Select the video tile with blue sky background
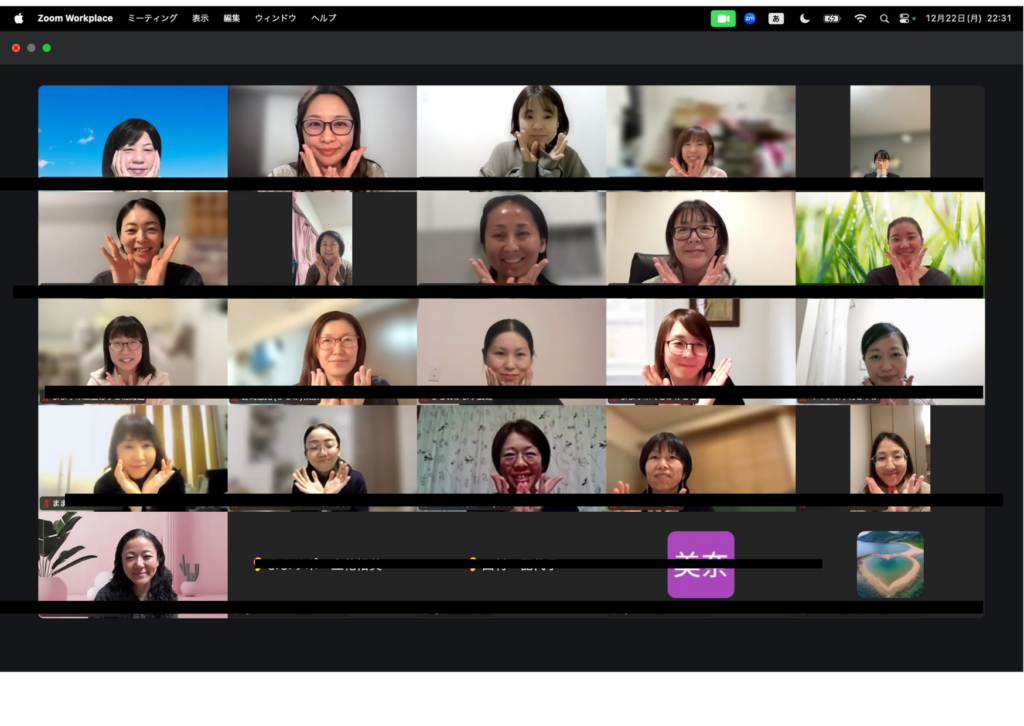1024x726 pixels. coord(133,131)
